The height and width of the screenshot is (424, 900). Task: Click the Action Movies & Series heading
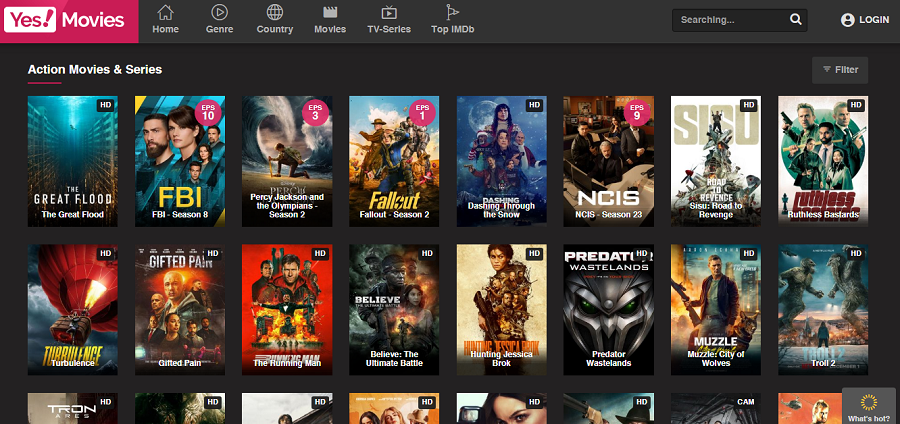point(95,70)
